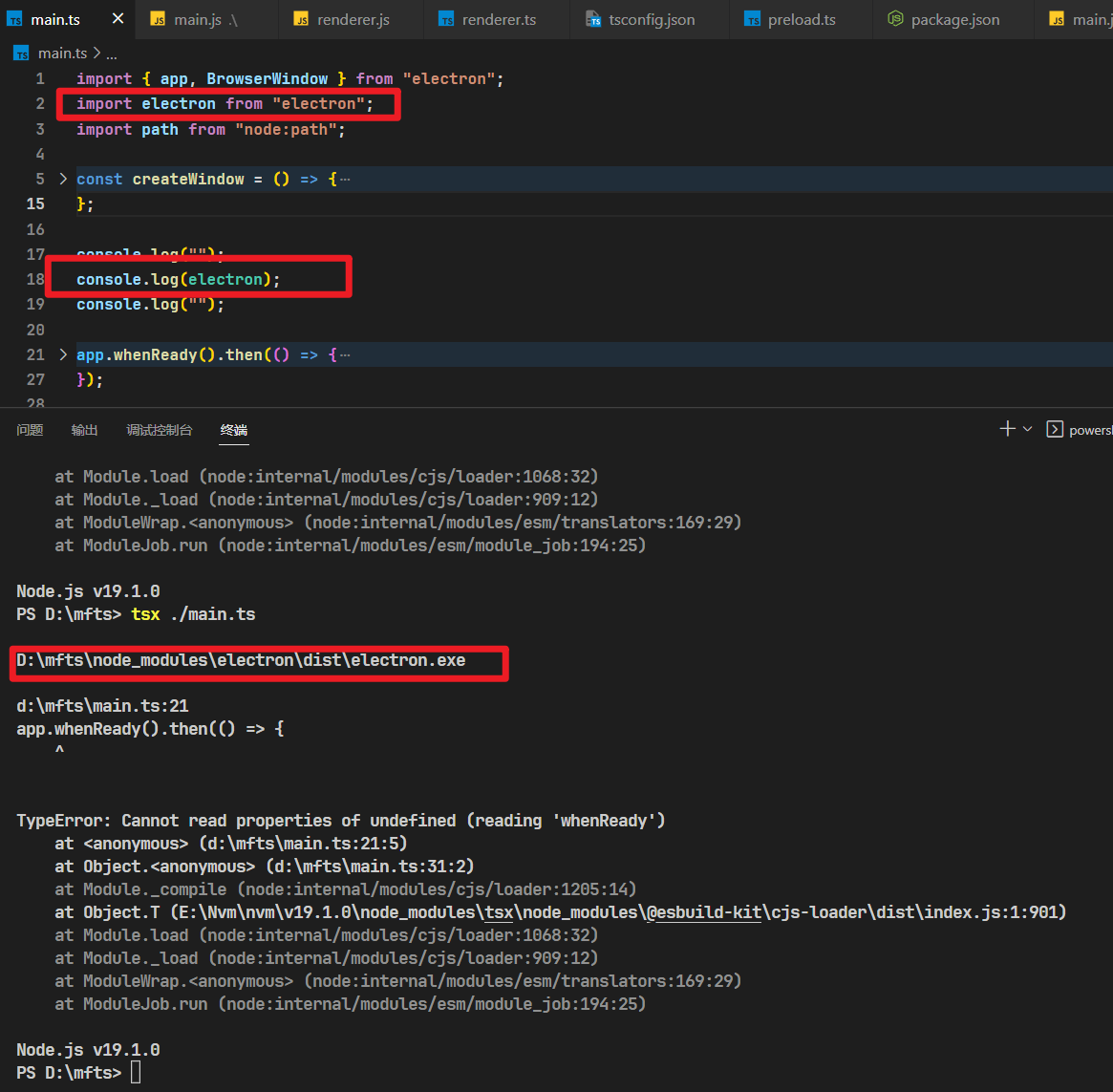This screenshot has width=1113, height=1092.
Task: Click the breadcrumb ellipsis after main.ts
Action: [x=112, y=54]
